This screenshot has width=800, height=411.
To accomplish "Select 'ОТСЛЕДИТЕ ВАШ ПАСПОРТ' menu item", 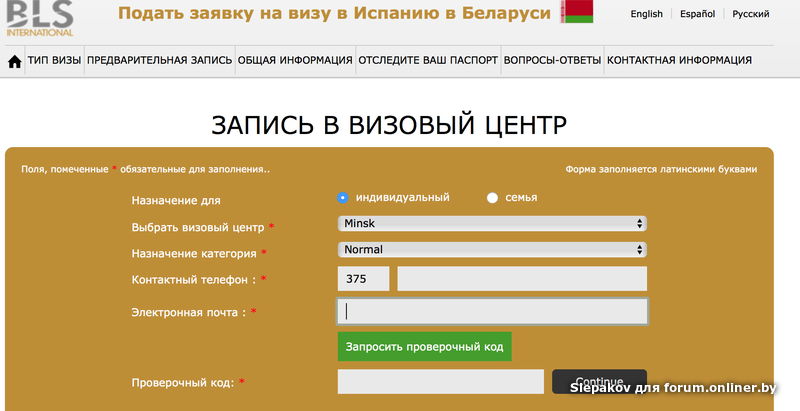I will click(428, 60).
